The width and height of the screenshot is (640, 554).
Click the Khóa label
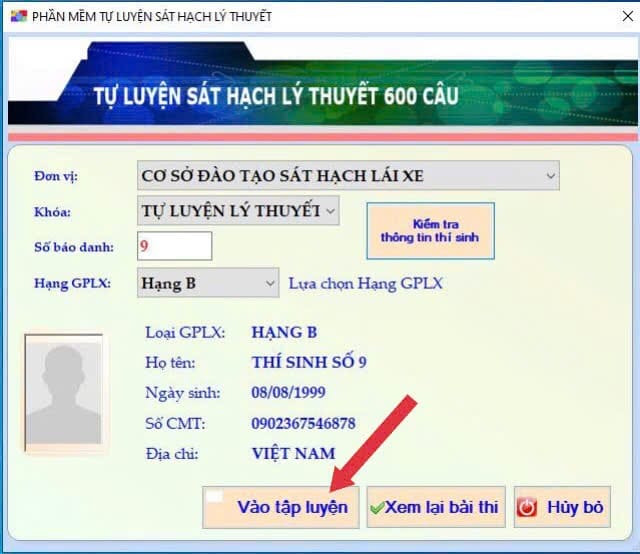pyautogui.click(x=52, y=212)
